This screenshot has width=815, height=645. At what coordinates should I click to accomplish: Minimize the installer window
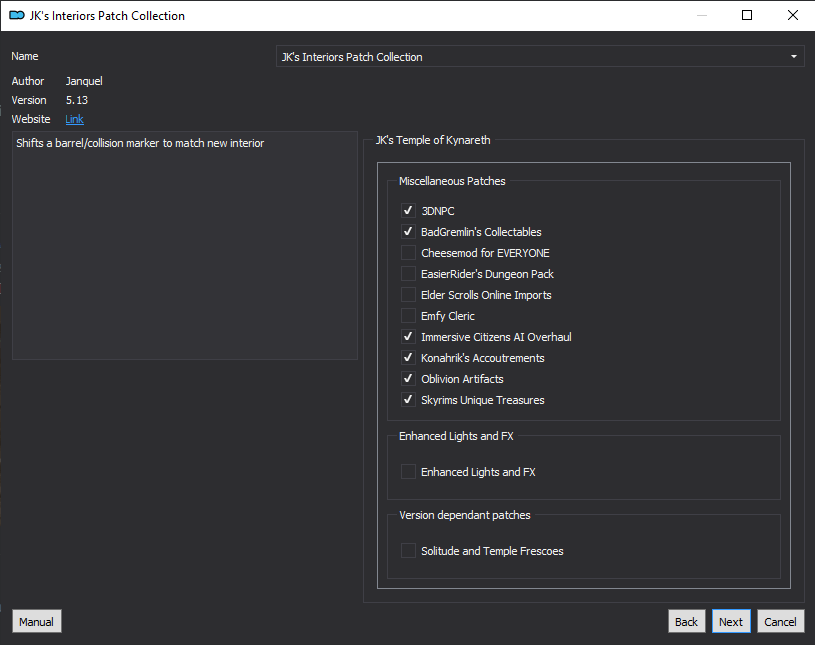[702, 16]
